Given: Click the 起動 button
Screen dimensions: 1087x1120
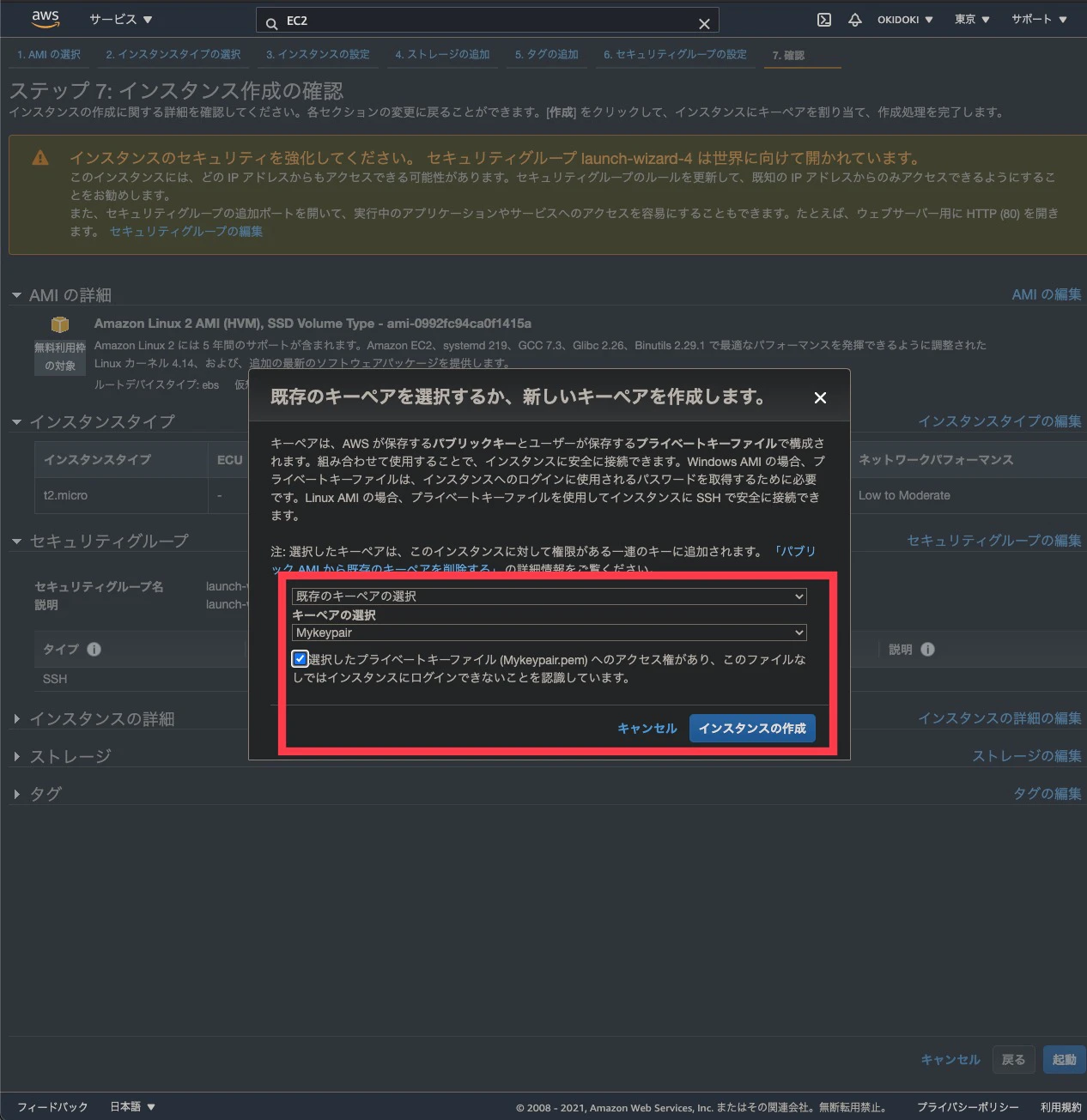Looking at the screenshot, I should click(1065, 1060).
